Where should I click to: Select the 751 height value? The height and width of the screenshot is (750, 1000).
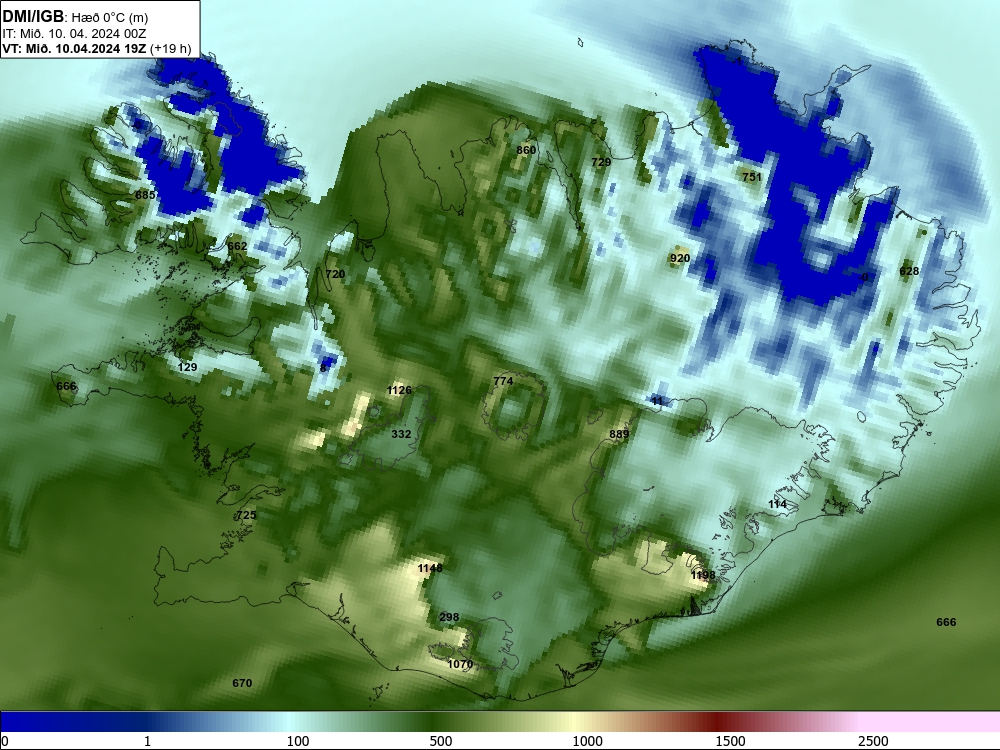click(752, 177)
